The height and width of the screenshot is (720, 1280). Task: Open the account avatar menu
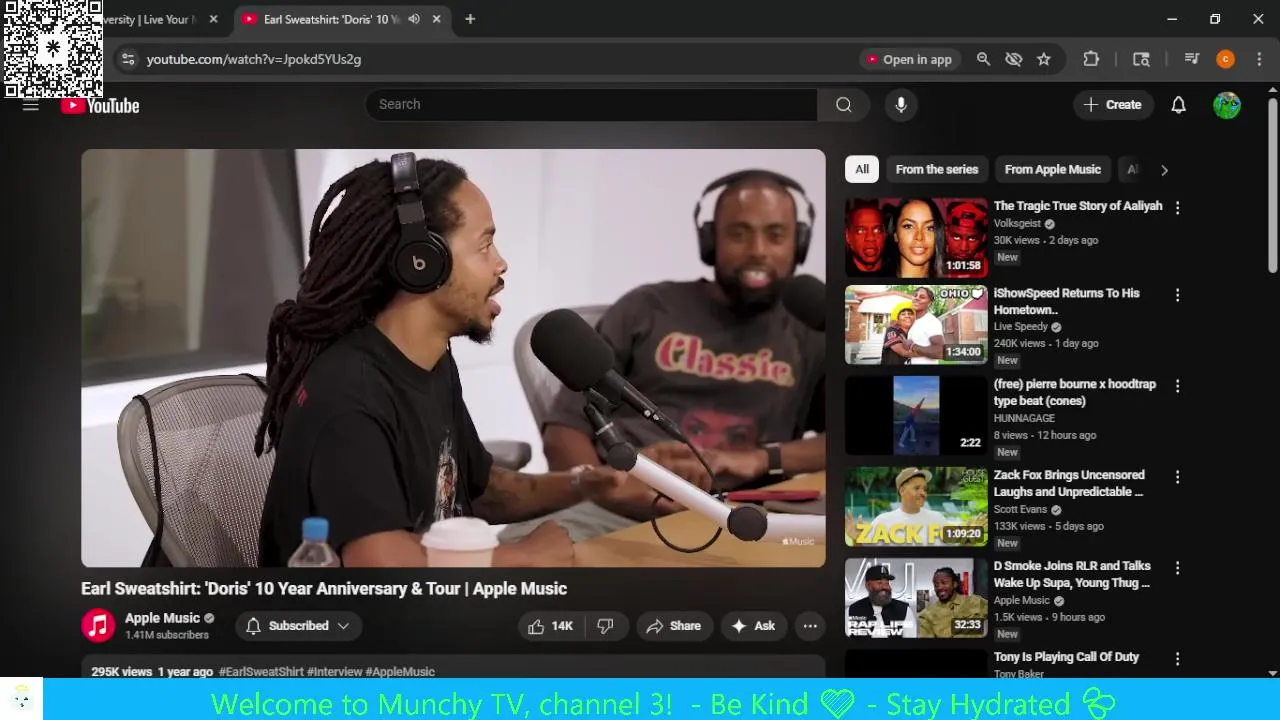coord(1227,105)
